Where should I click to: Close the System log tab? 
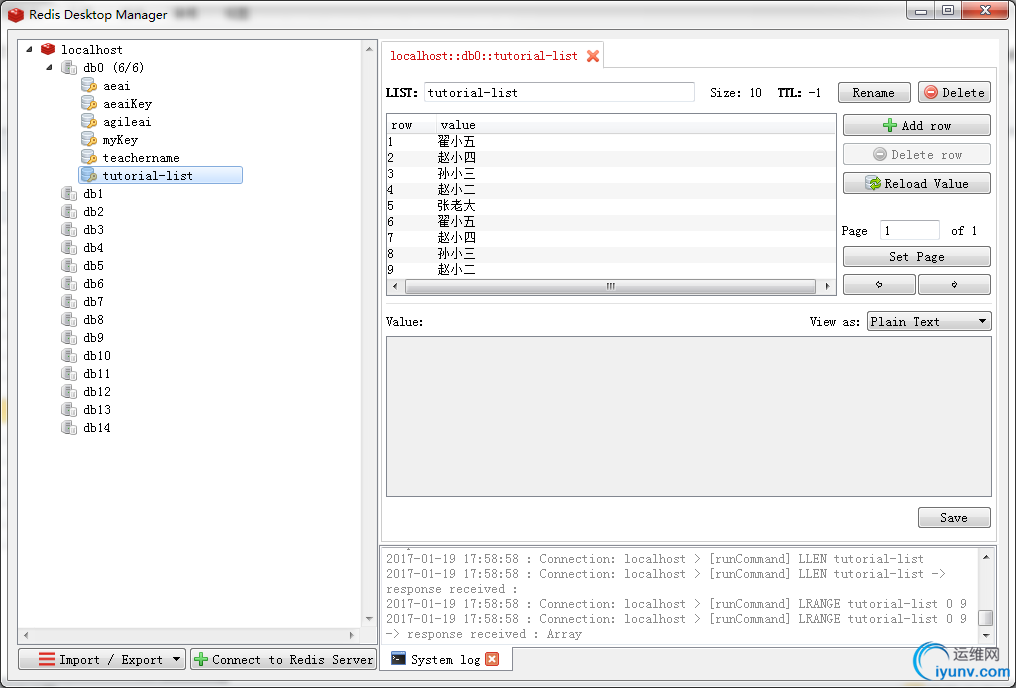[492, 659]
